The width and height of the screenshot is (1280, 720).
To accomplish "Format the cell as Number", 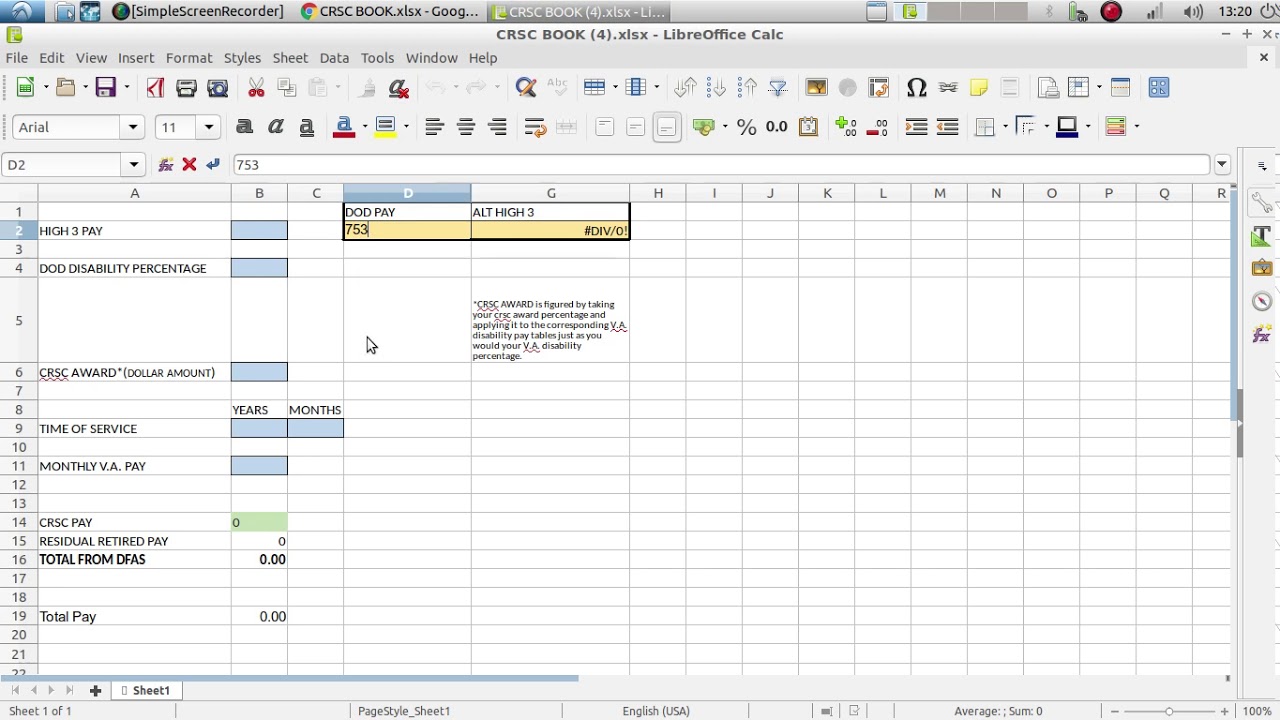I will coord(777,127).
